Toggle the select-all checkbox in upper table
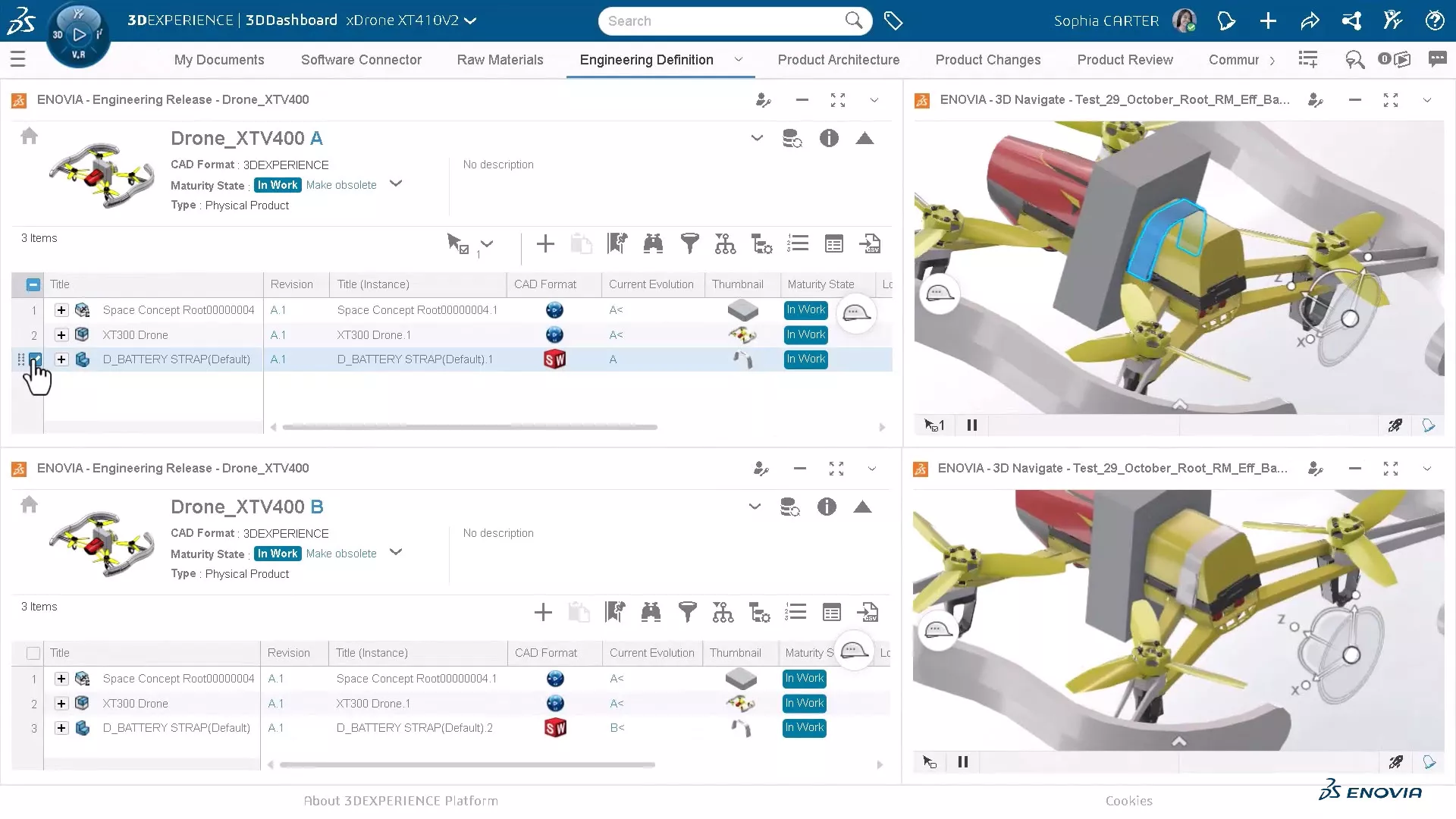 (33, 284)
